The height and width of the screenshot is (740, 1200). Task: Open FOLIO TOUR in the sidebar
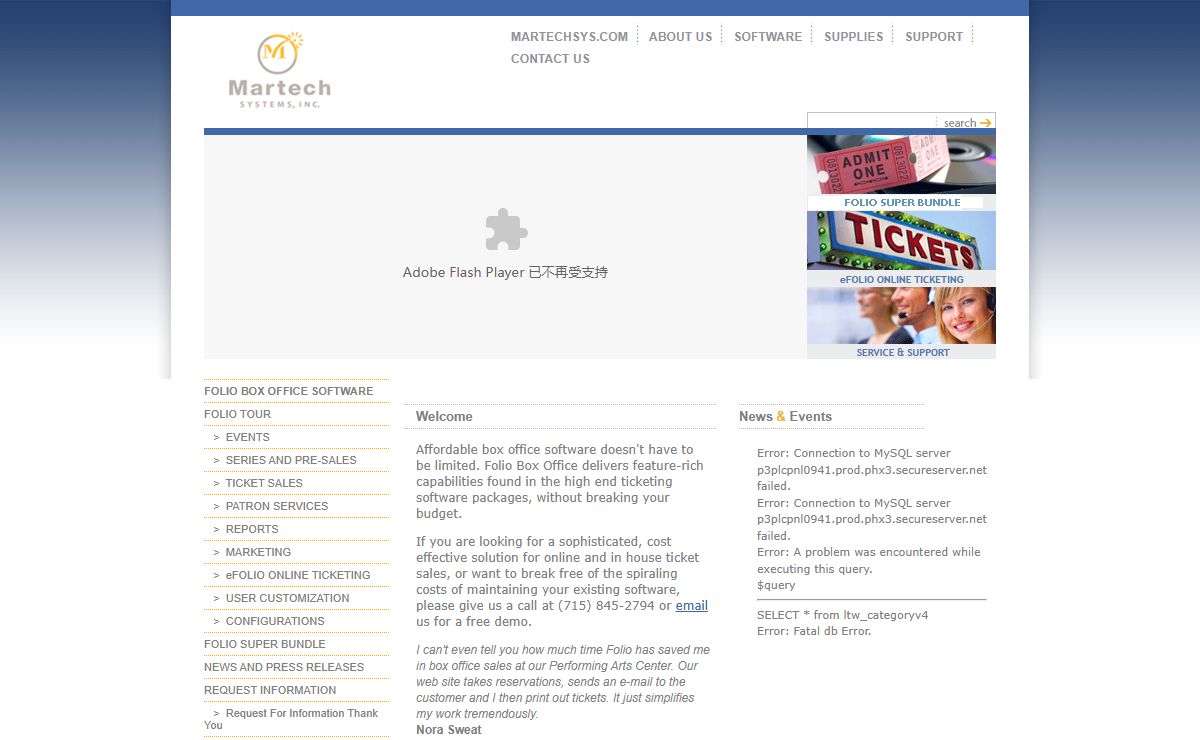(238, 414)
